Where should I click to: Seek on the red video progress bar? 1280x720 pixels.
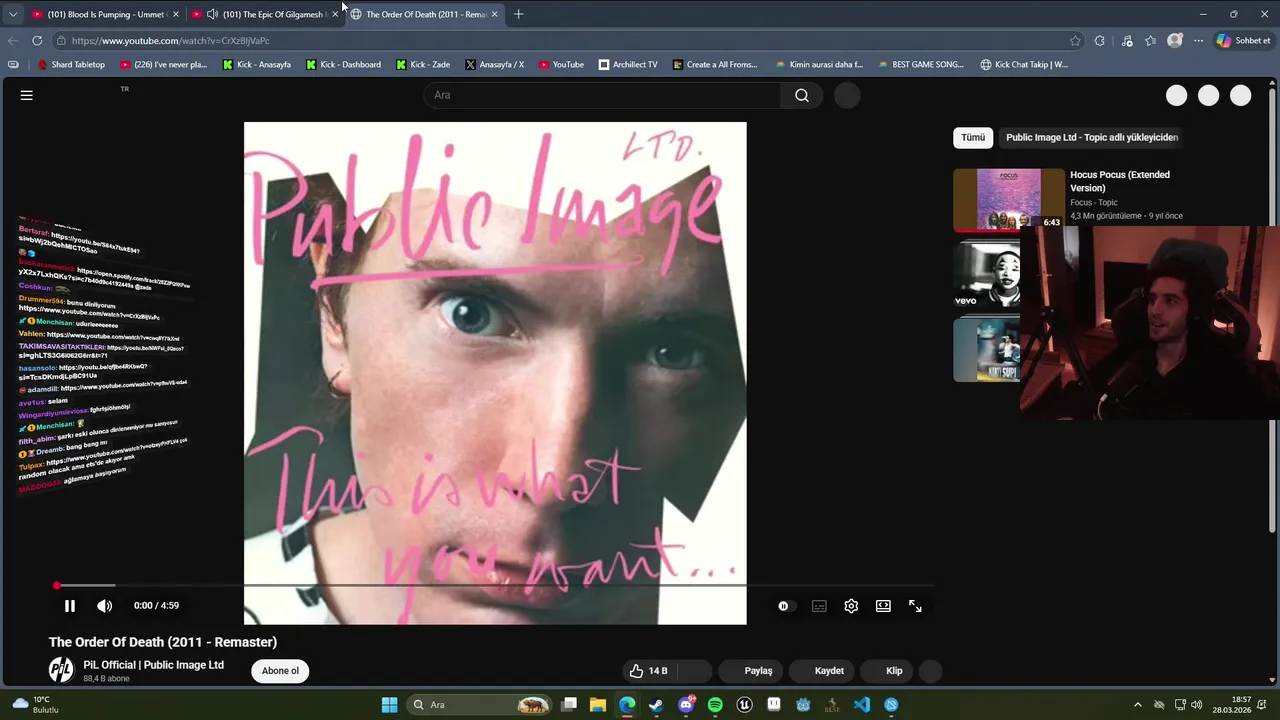click(x=494, y=585)
